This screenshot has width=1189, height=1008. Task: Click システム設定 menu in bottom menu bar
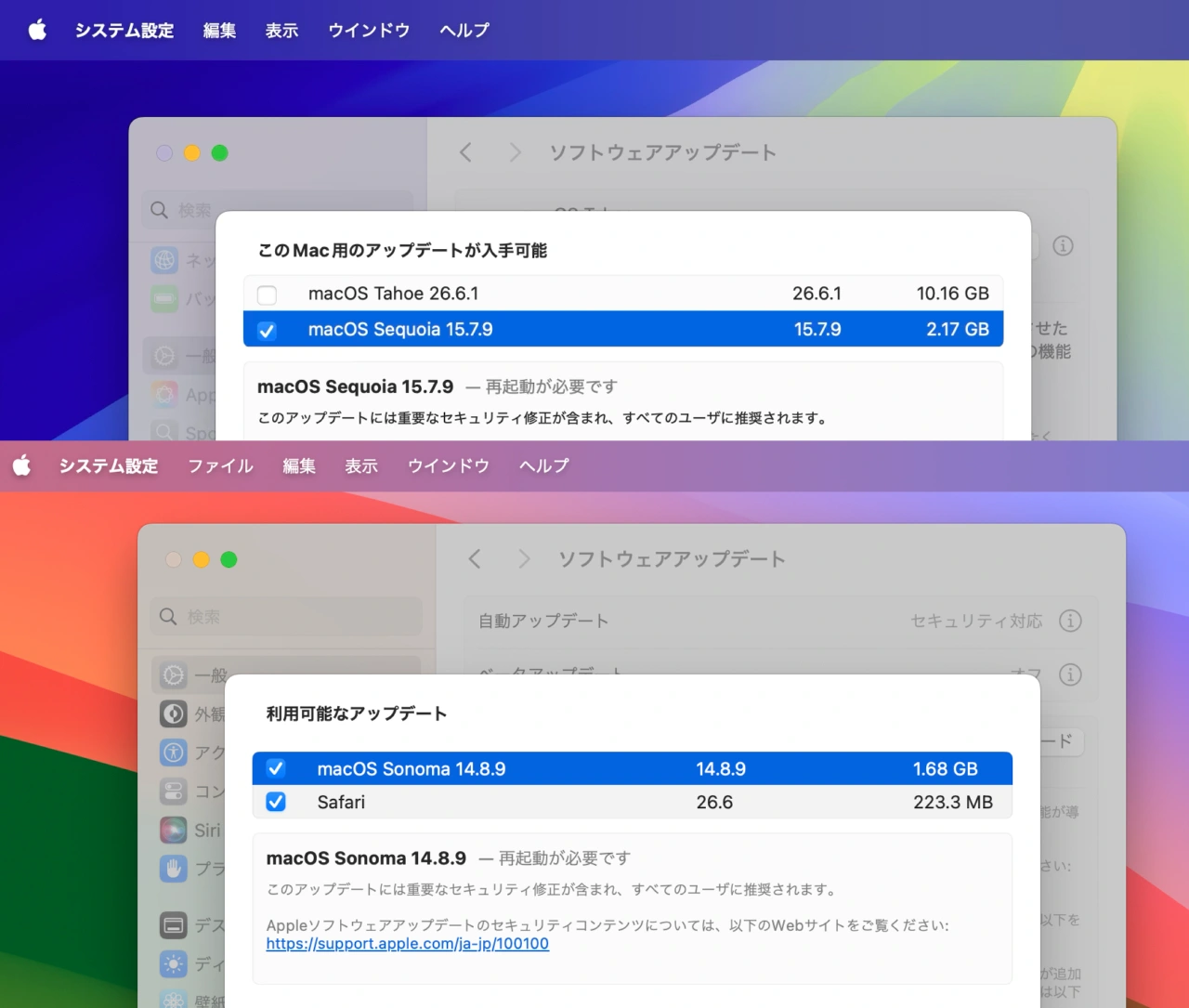coord(109,465)
